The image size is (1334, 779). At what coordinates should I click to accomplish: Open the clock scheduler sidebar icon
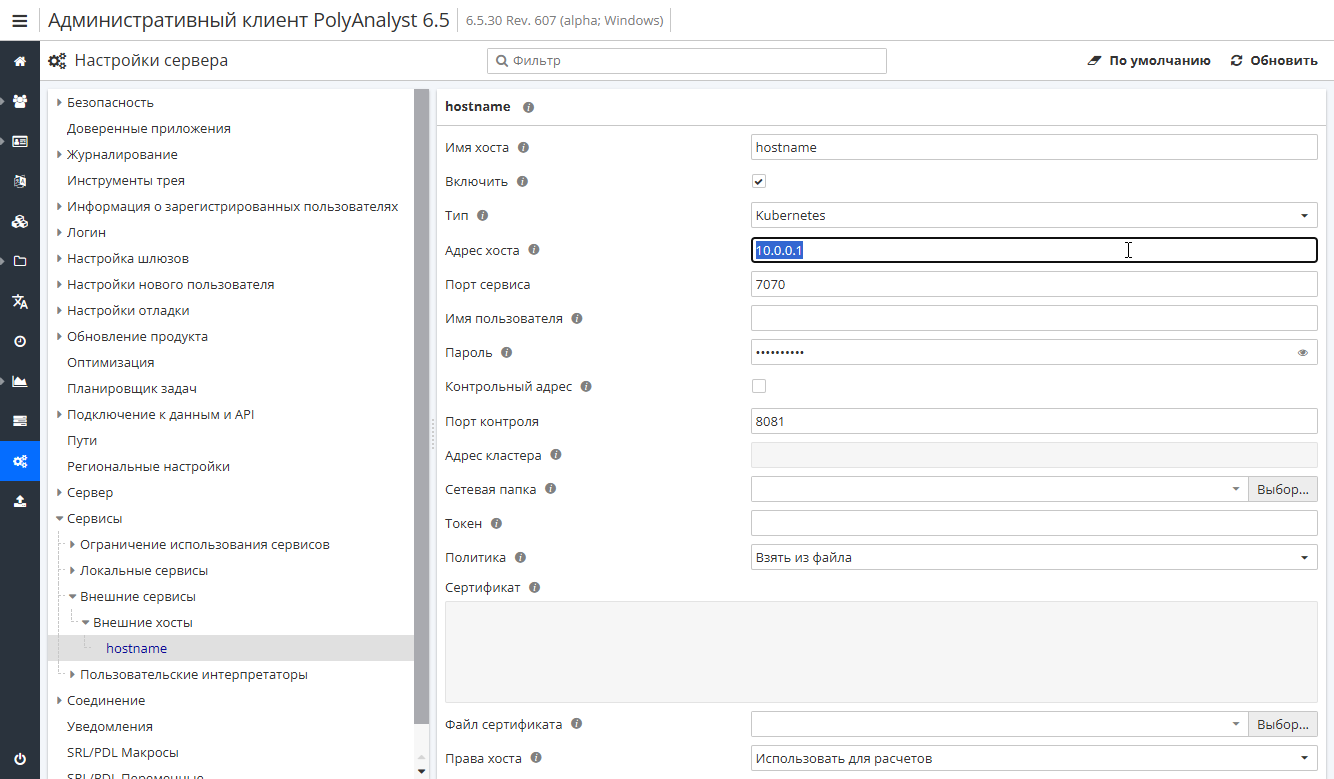pyautogui.click(x=20, y=341)
